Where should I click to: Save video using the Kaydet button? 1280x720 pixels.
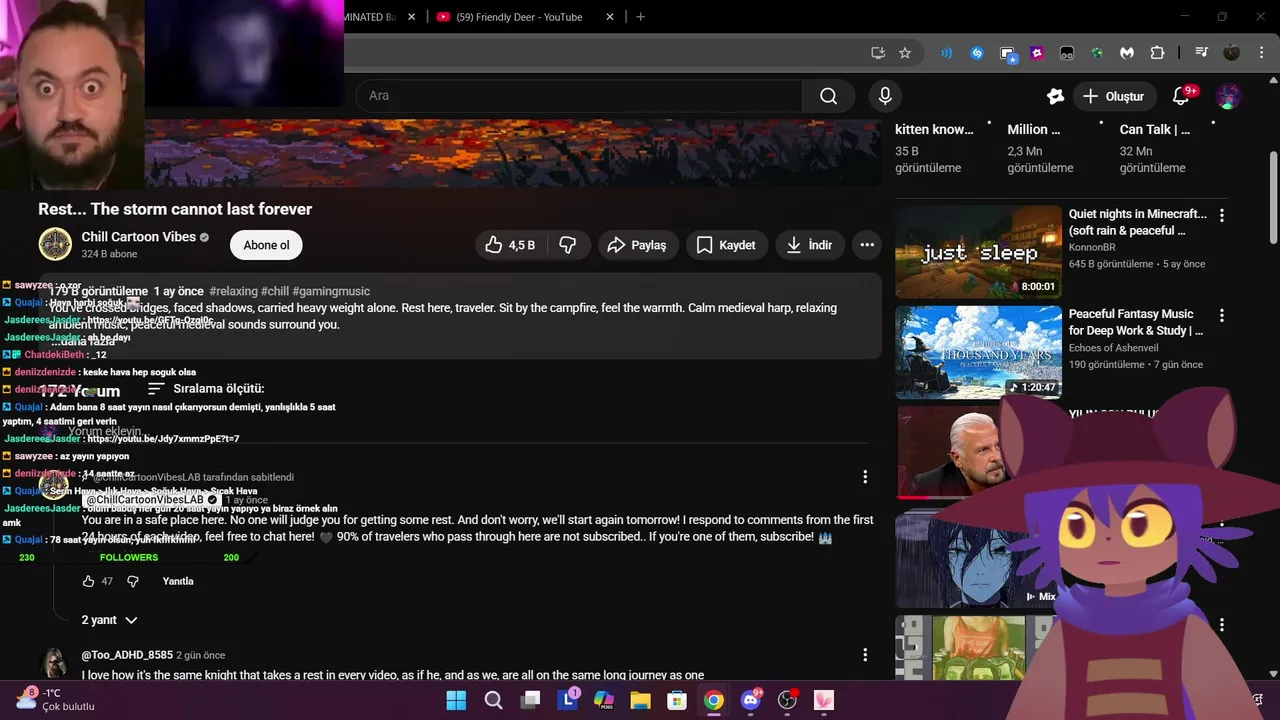tap(727, 245)
